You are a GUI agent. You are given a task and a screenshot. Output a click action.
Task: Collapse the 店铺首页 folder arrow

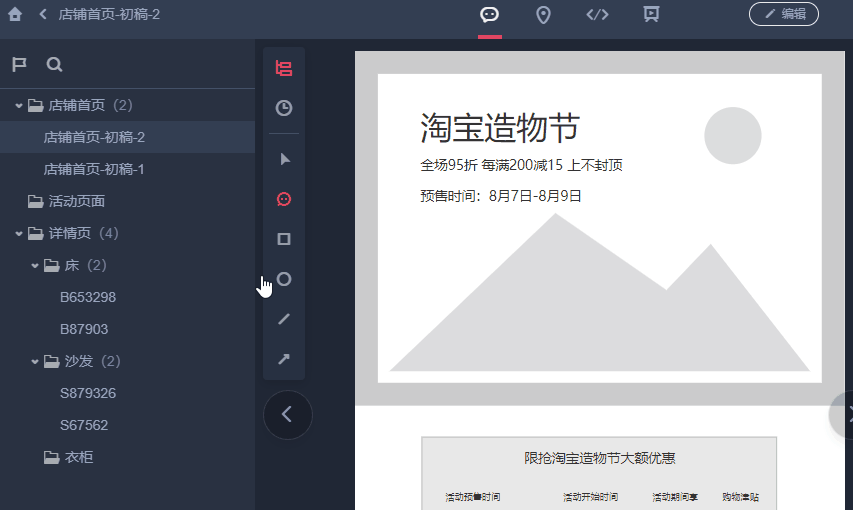18,106
